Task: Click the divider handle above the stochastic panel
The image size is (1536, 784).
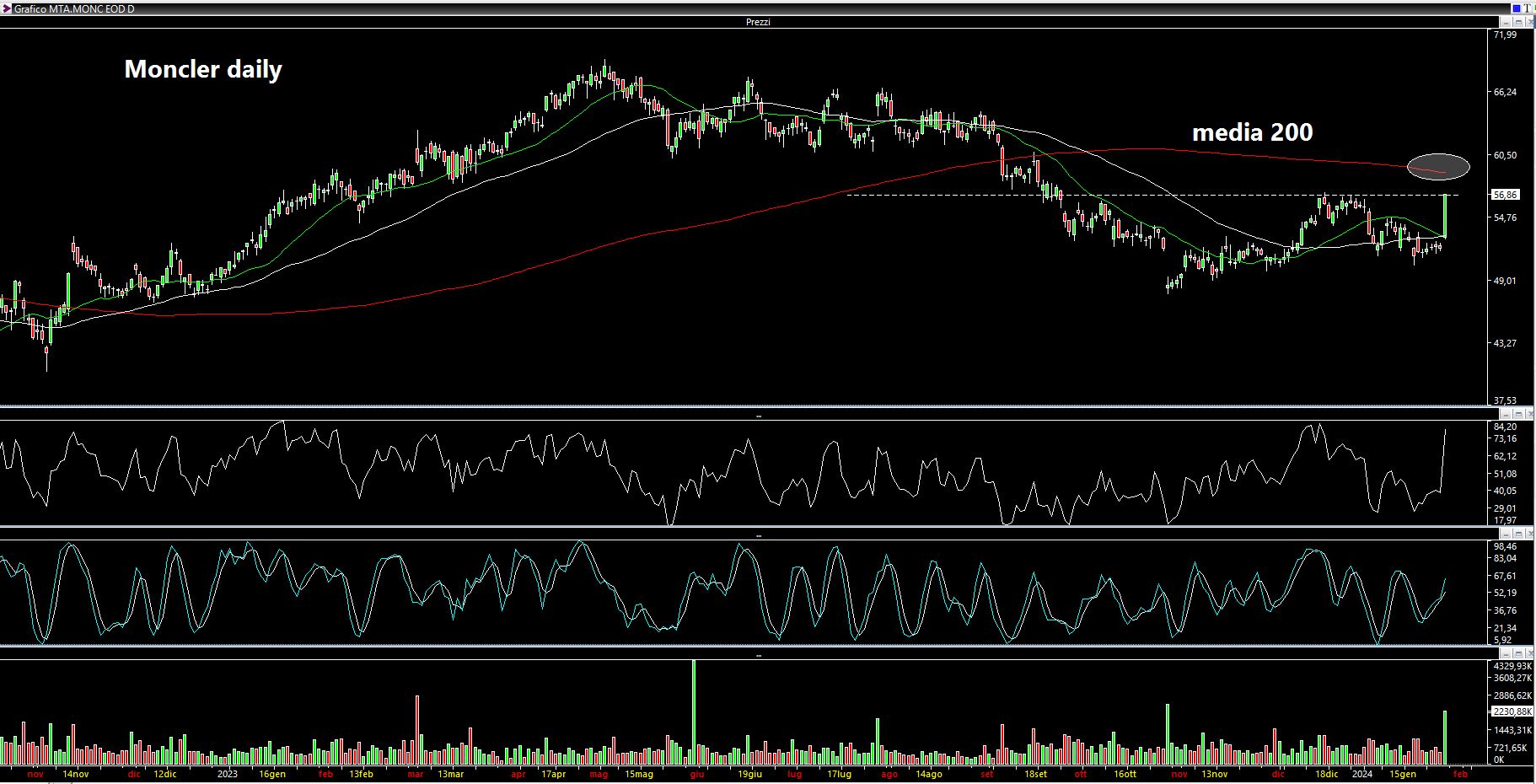Action: [759, 535]
